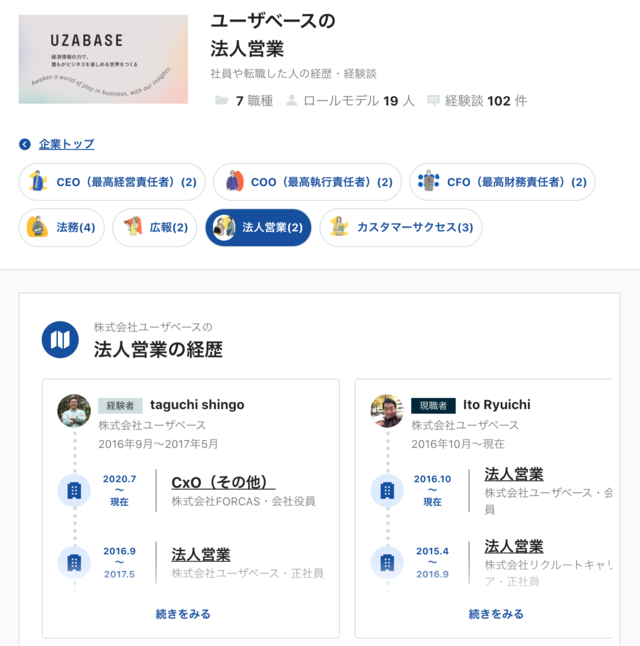Image resolution: width=640 pixels, height=646 pixels.
Task: Click the blue map icon beside 法人営業の経歴
Action: tap(60, 340)
